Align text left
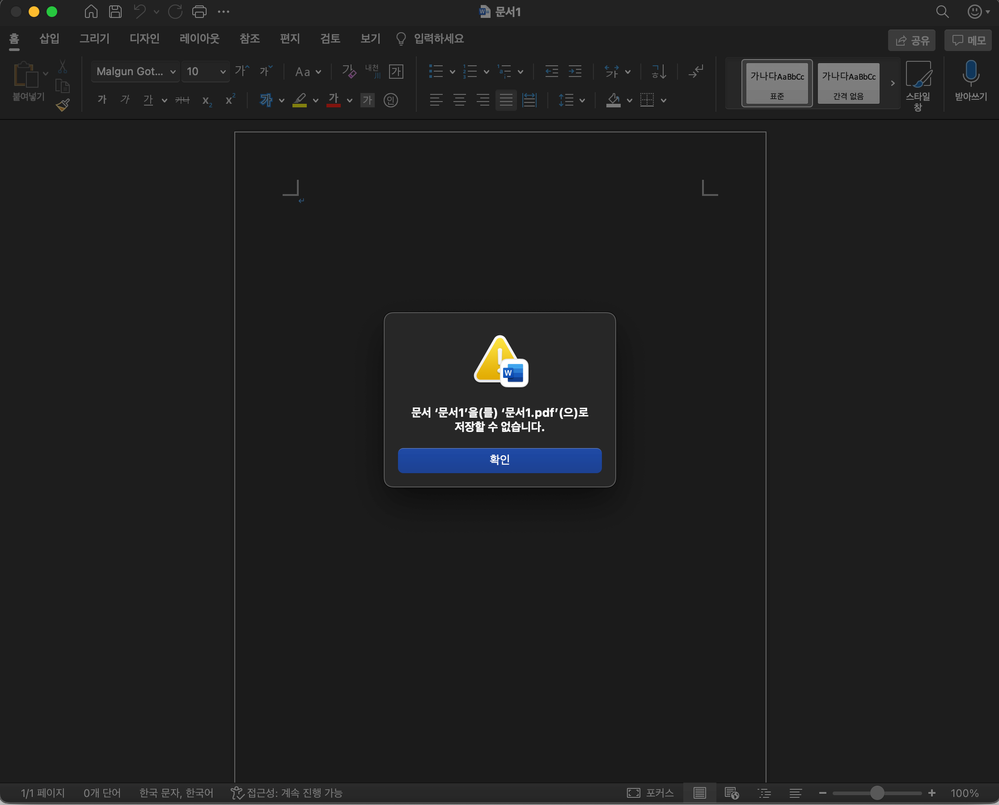This screenshot has width=999, height=805. pos(436,100)
